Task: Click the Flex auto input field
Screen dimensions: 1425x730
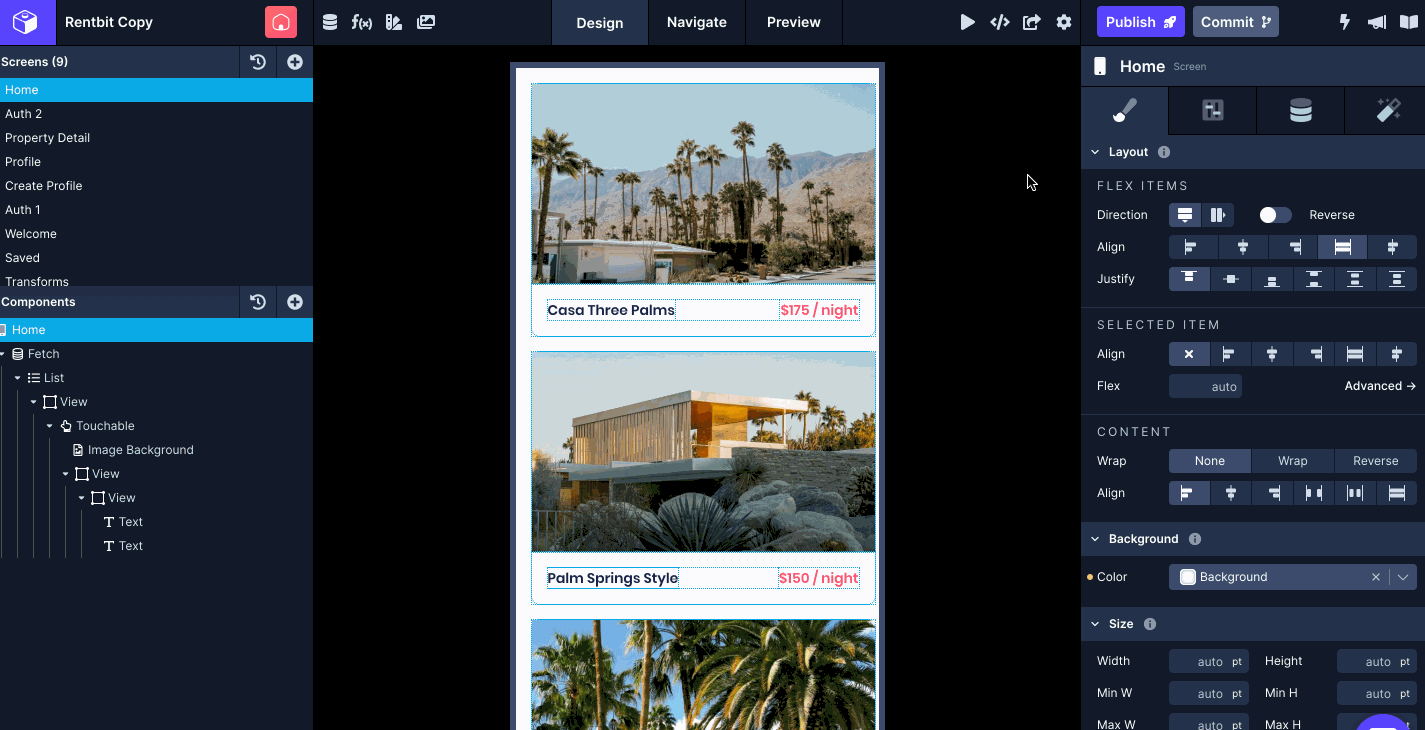Action: (1206, 386)
